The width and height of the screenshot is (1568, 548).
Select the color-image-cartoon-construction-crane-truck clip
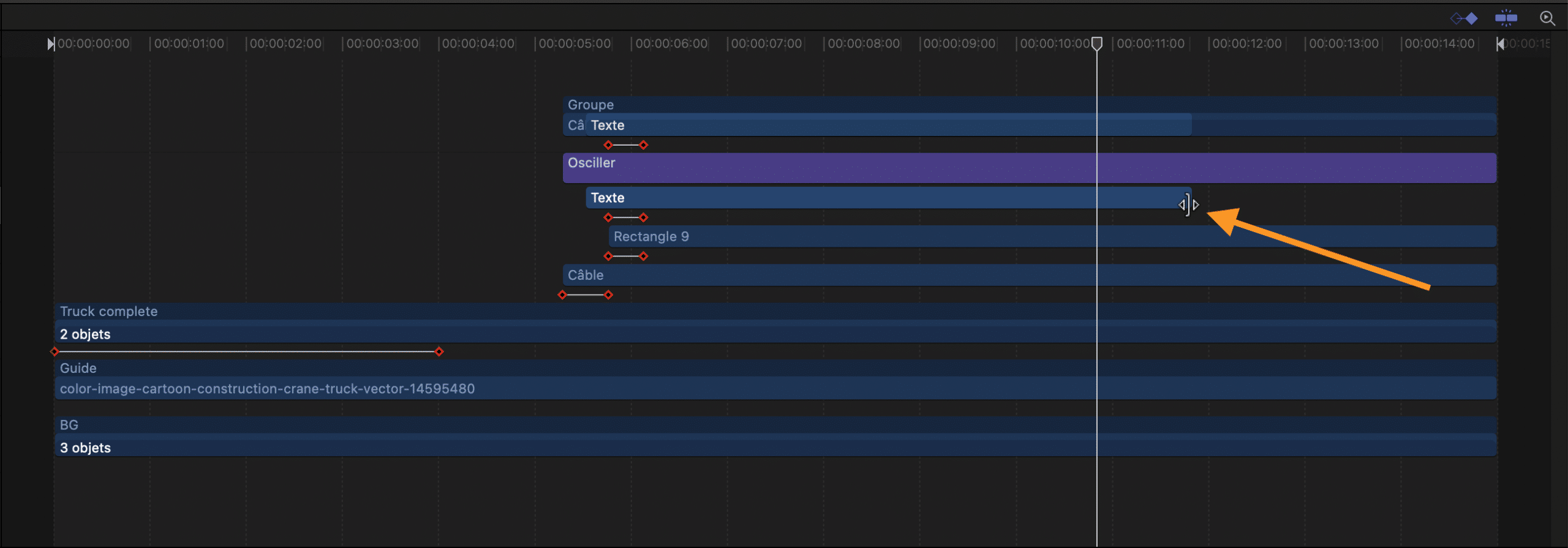point(776,388)
